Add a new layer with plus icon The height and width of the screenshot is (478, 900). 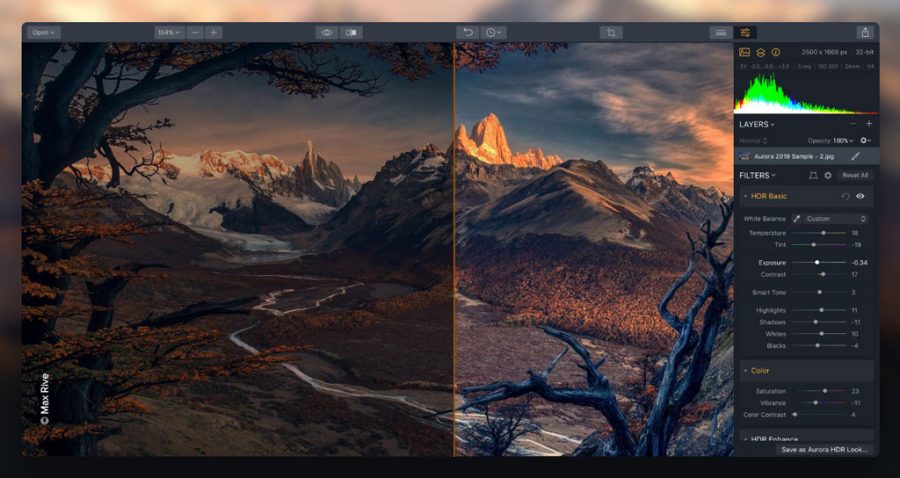pyautogui.click(x=869, y=124)
